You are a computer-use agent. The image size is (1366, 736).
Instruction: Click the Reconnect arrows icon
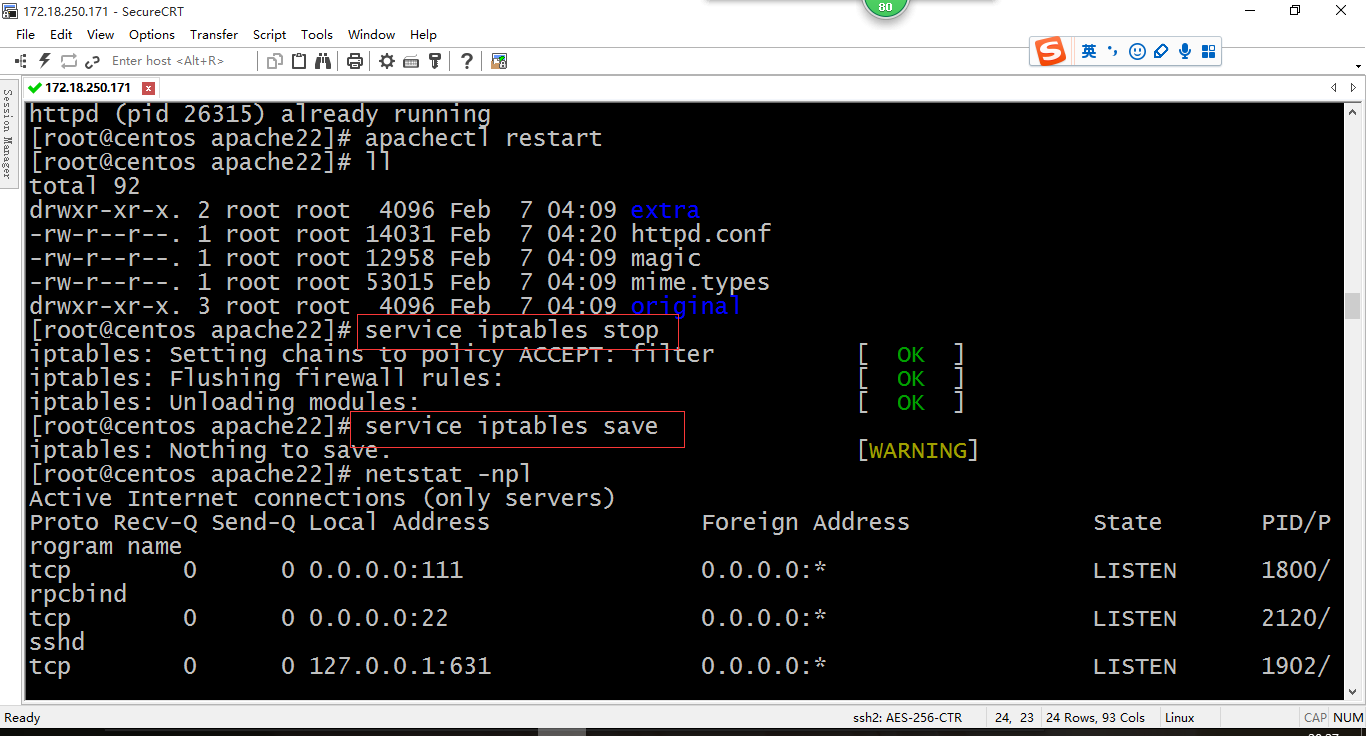pos(69,61)
